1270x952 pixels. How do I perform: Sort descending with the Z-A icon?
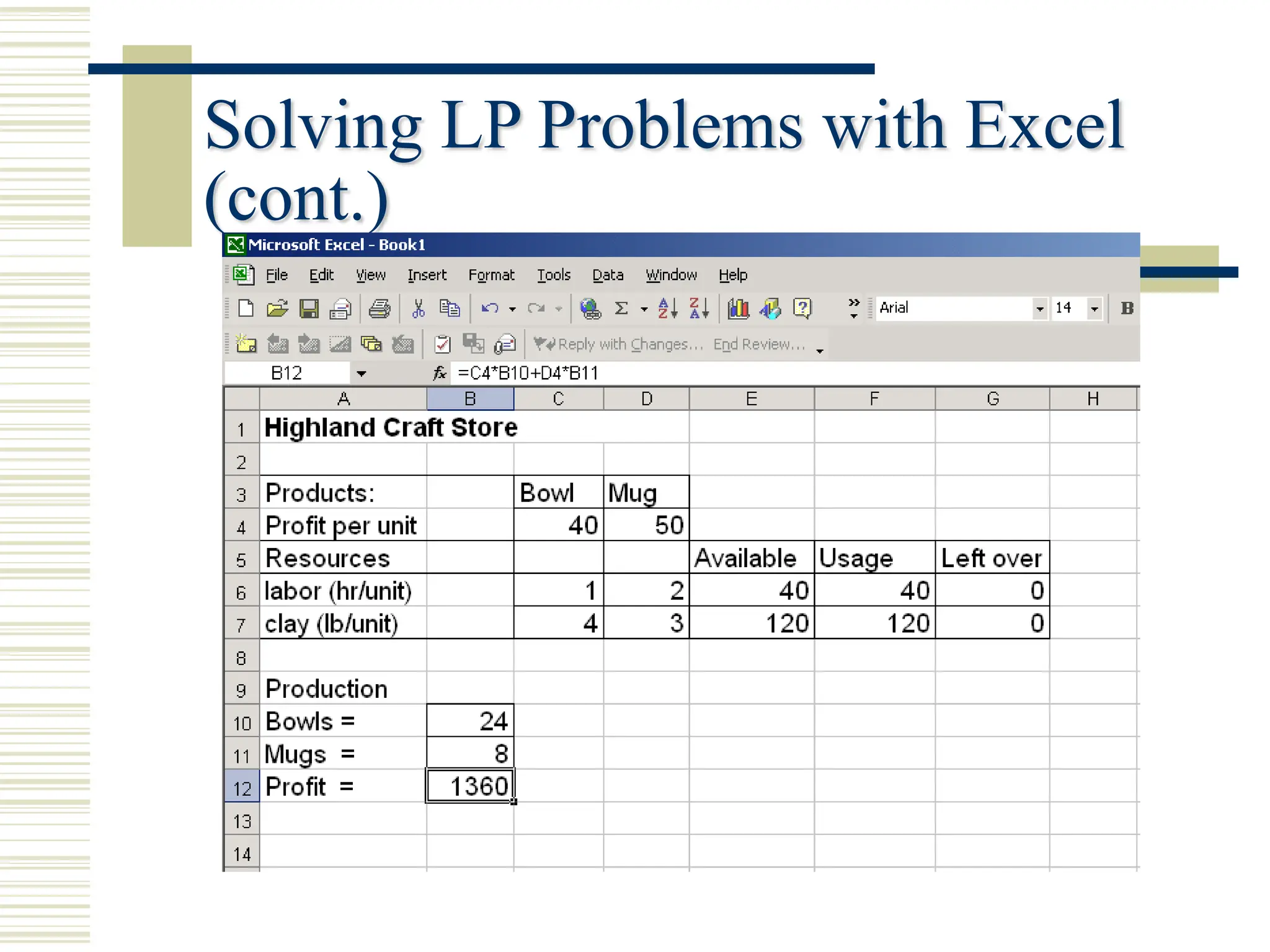(699, 308)
